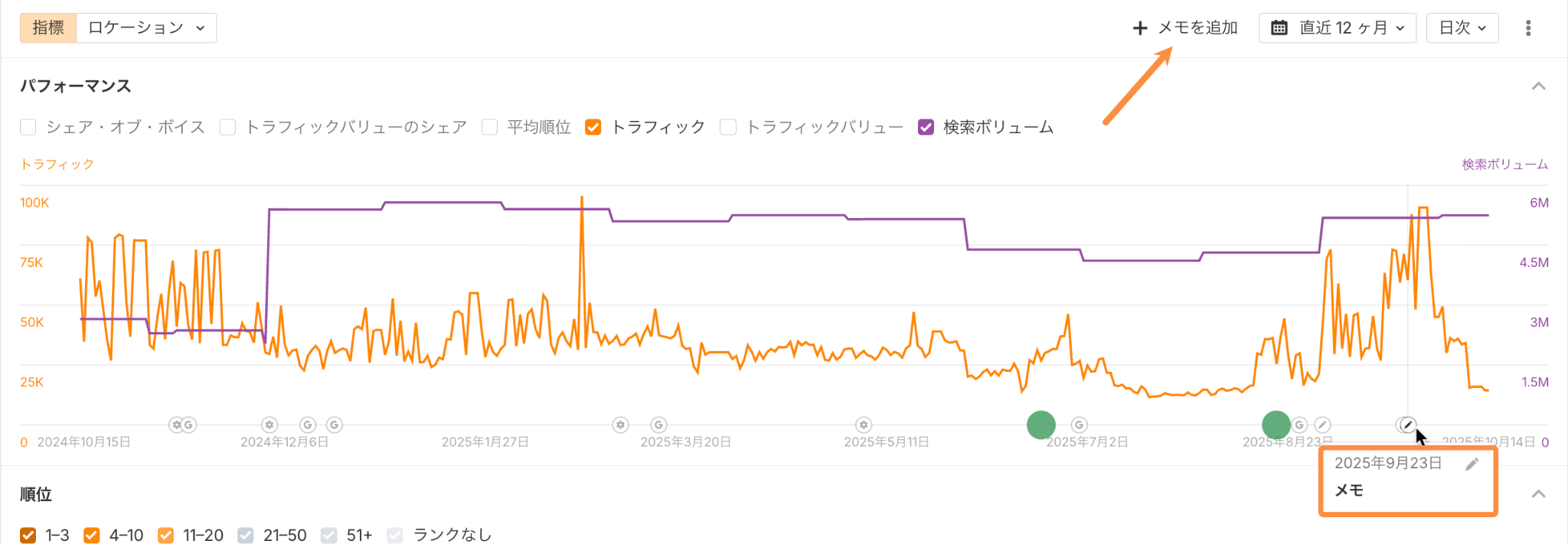This screenshot has width=1568, height=544.
Task: Enable the シェア・オブ・ボイス checkbox
Action: pos(28,127)
